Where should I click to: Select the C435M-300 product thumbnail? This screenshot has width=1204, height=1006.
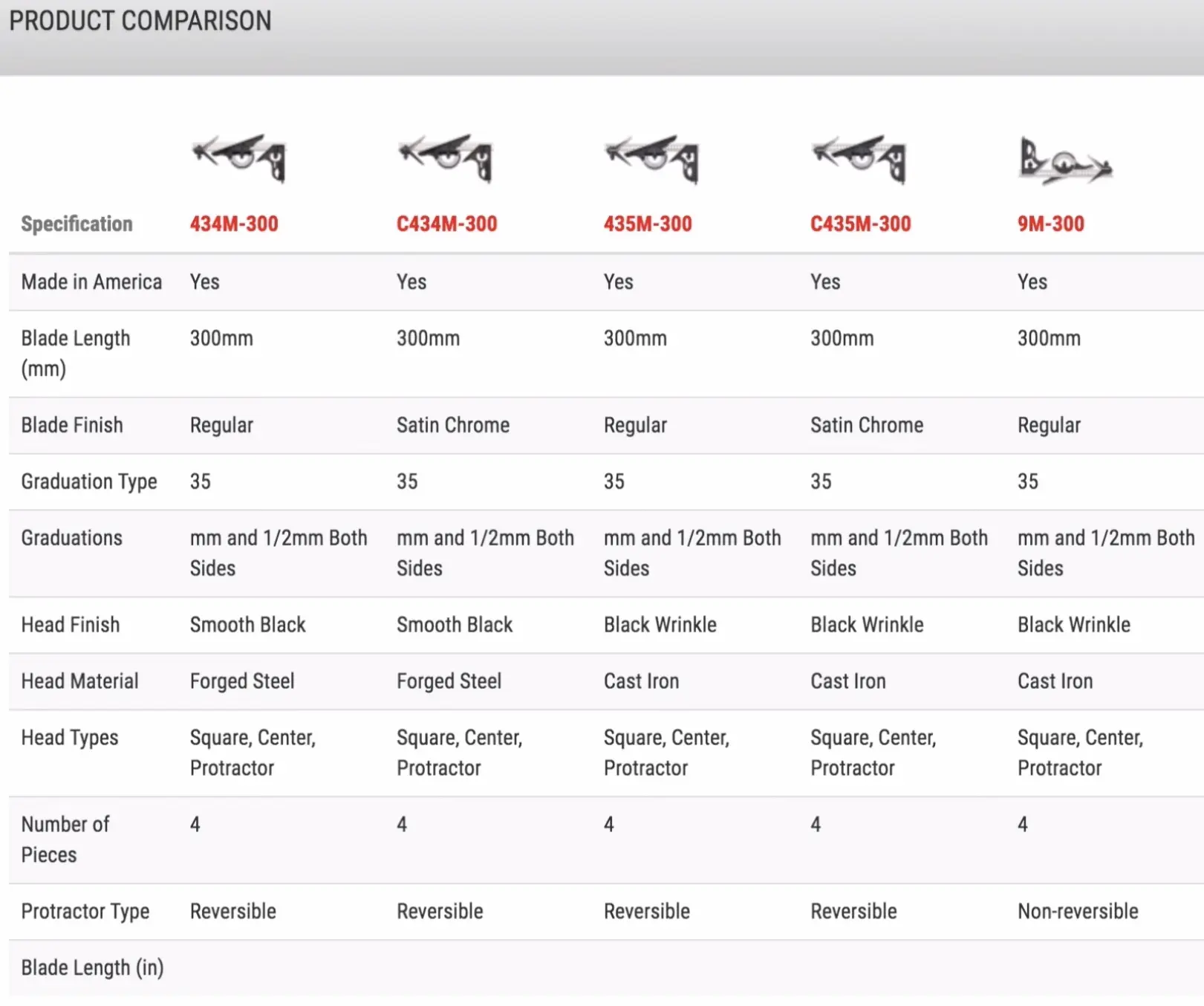coord(859,158)
